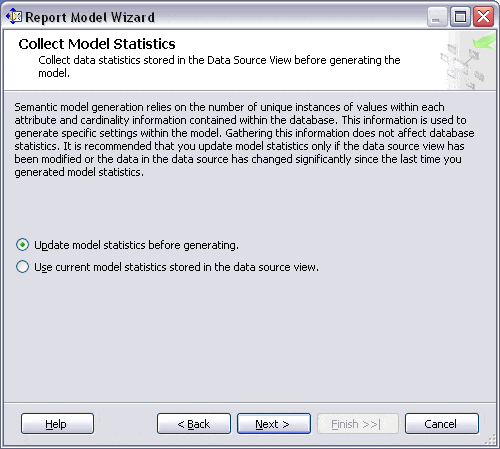Cancel the Report Model Wizard
This screenshot has height=449, width=500.
pyautogui.click(x=442, y=424)
